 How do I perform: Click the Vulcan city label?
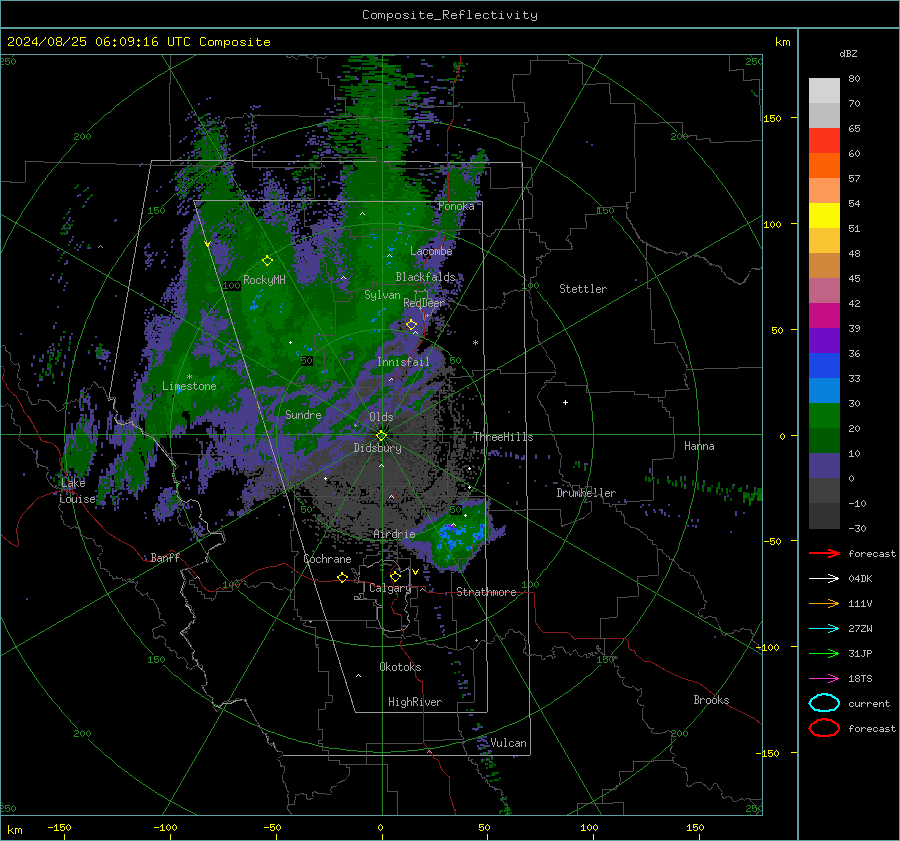tap(508, 743)
